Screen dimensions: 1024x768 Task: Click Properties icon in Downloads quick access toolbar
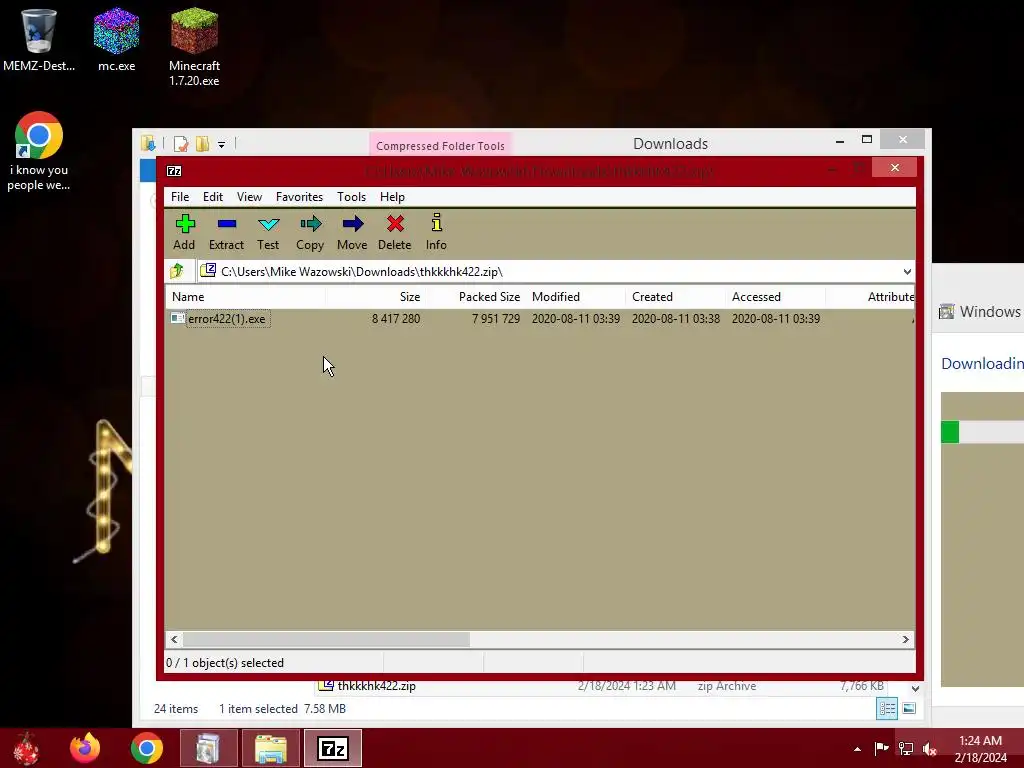(181, 144)
